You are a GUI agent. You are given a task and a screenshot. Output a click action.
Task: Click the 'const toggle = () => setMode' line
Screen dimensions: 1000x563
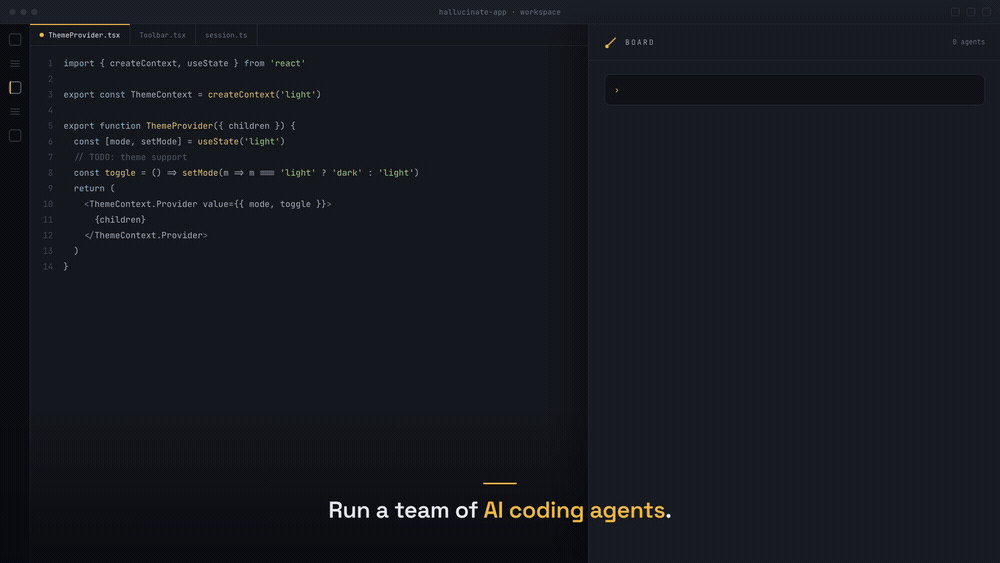tap(246, 173)
